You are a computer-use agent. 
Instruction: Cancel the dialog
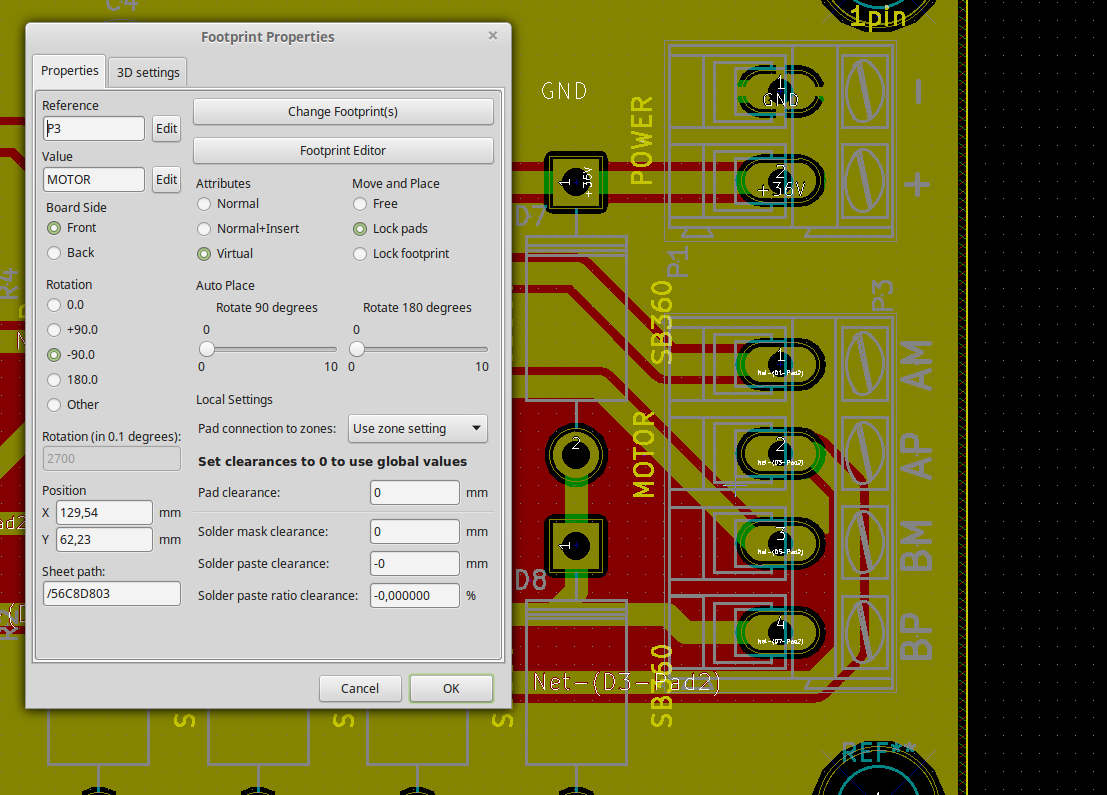360,688
